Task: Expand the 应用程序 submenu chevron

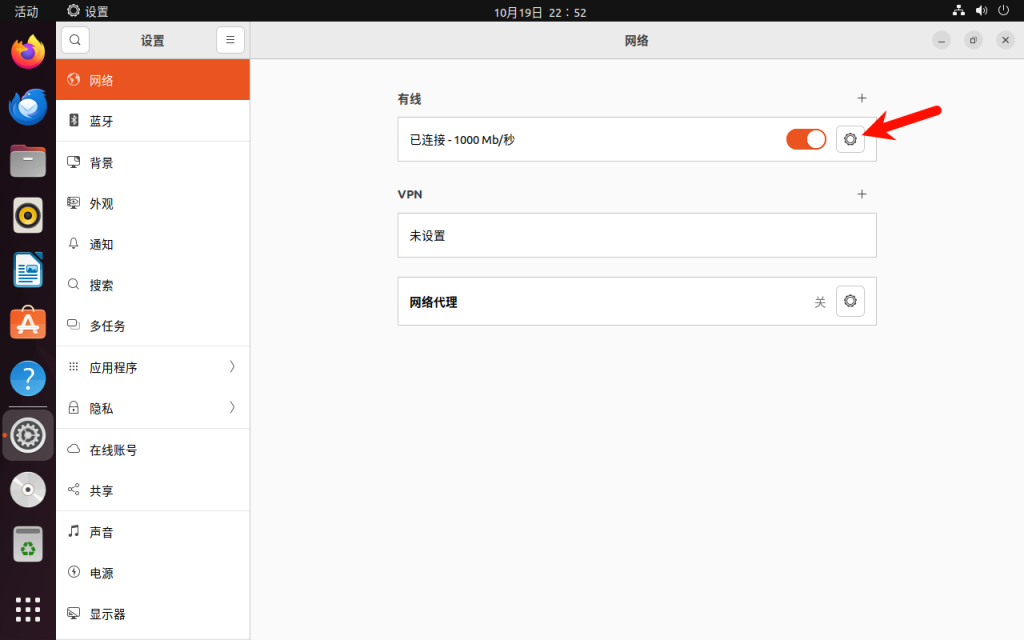Action: (x=232, y=367)
